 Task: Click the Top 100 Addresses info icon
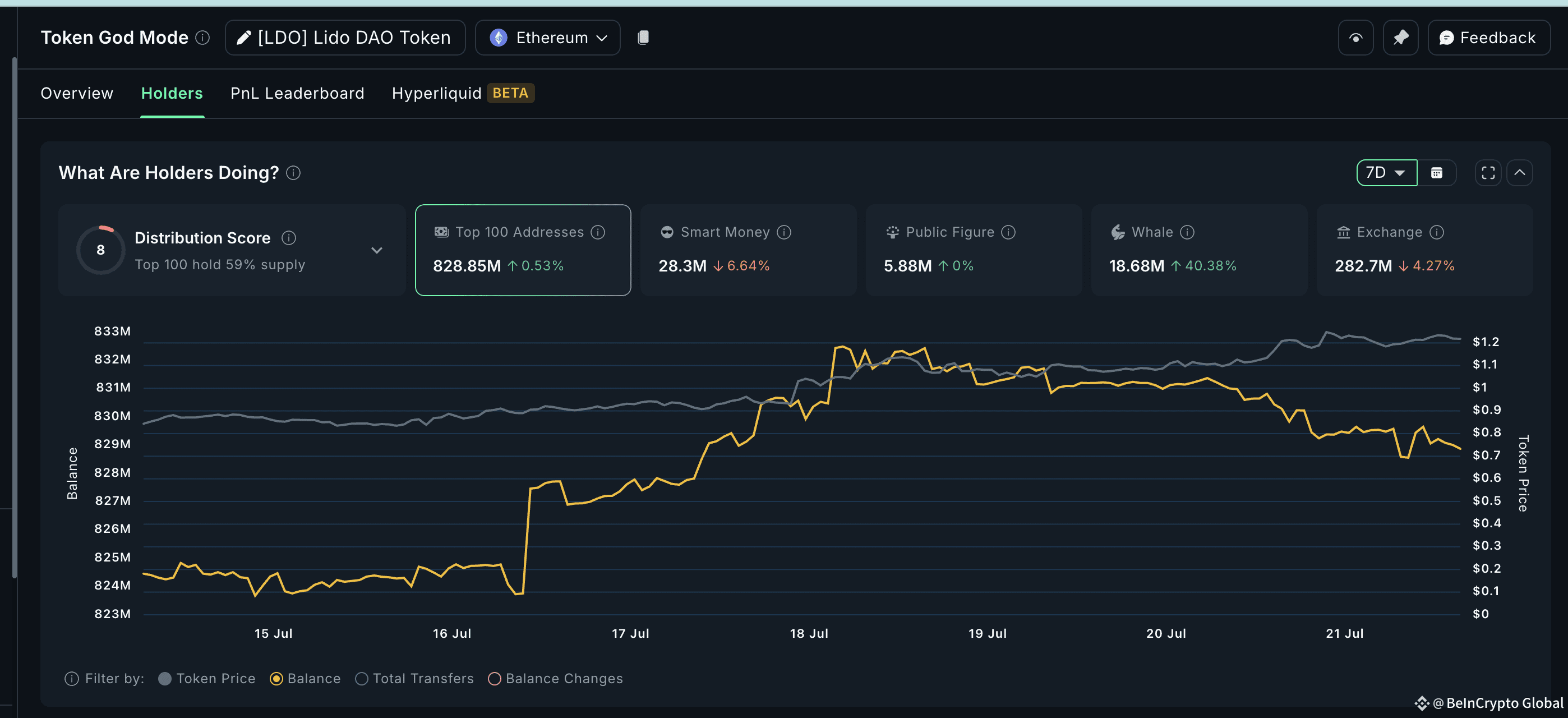598,233
